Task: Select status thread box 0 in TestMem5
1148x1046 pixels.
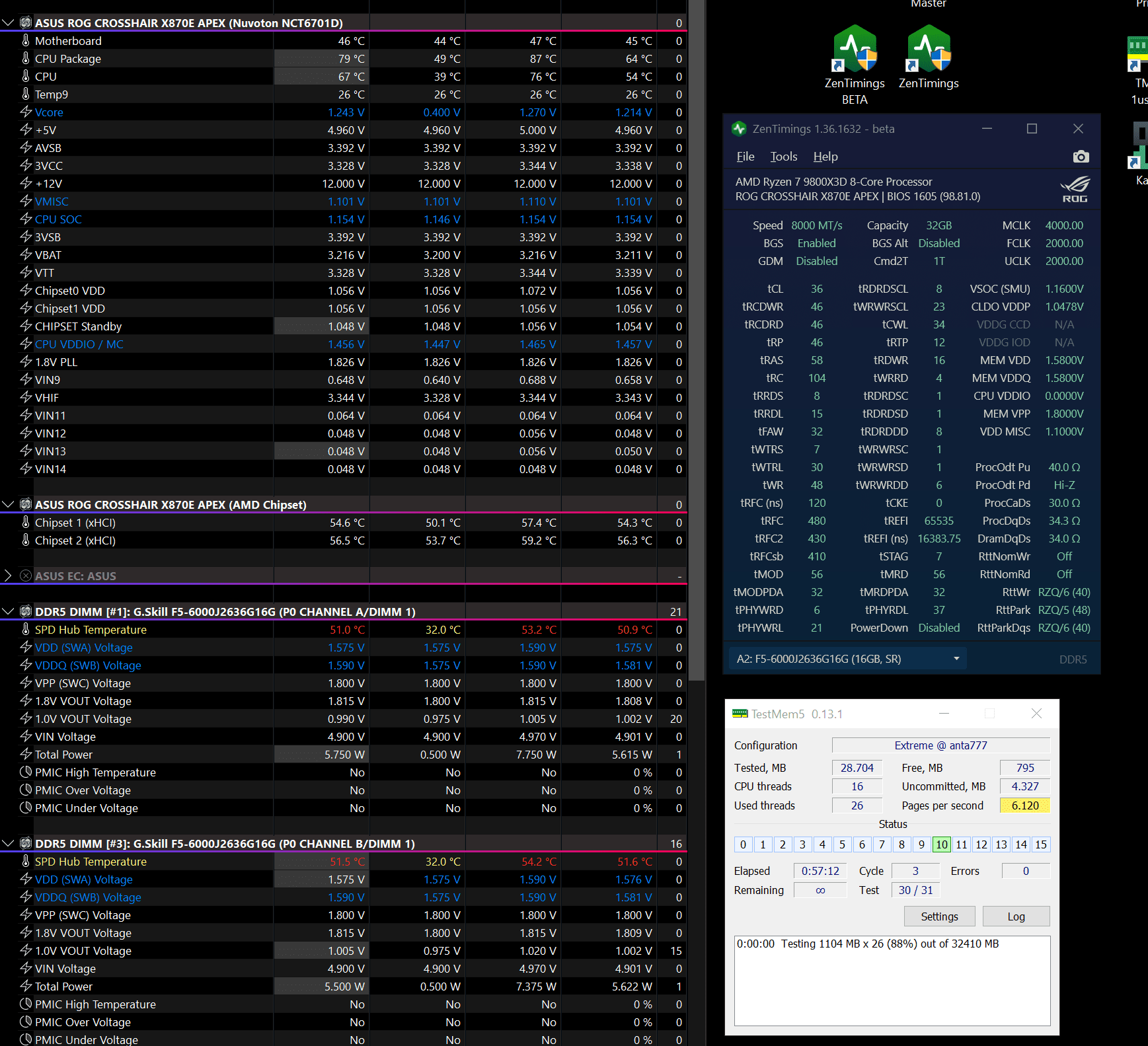Action: click(743, 844)
